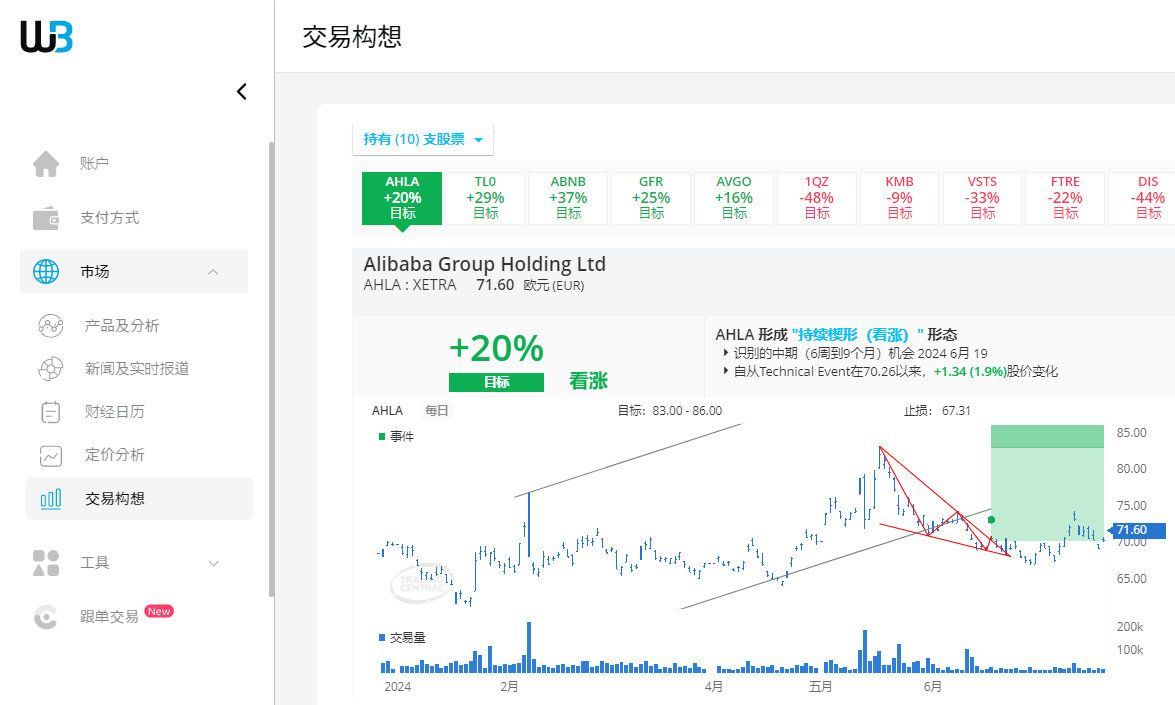Click the Alibaba Group Holding Ltd title
Screen dimensions: 1175x705
coord(484,264)
